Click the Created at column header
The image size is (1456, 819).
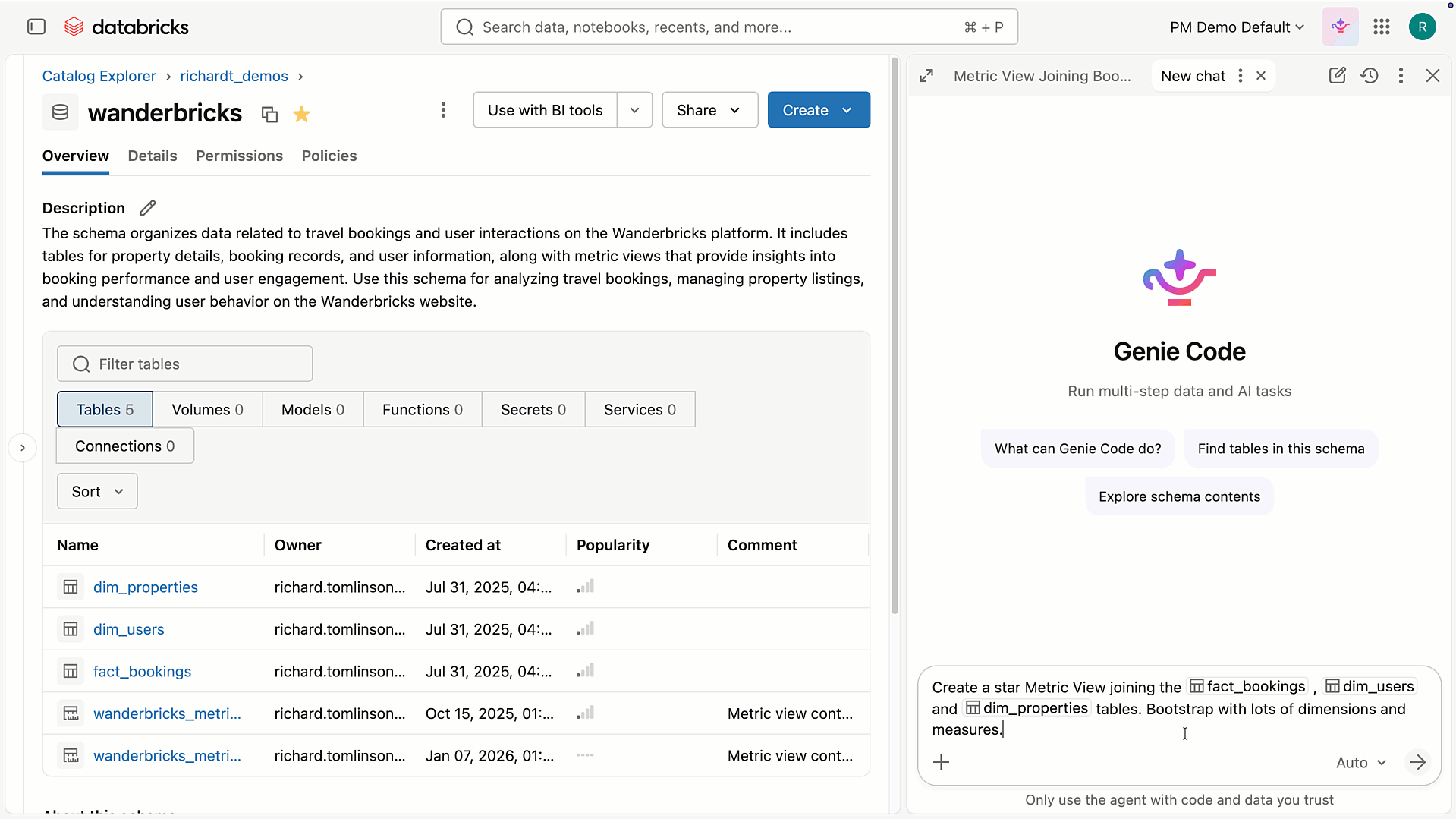(463, 545)
